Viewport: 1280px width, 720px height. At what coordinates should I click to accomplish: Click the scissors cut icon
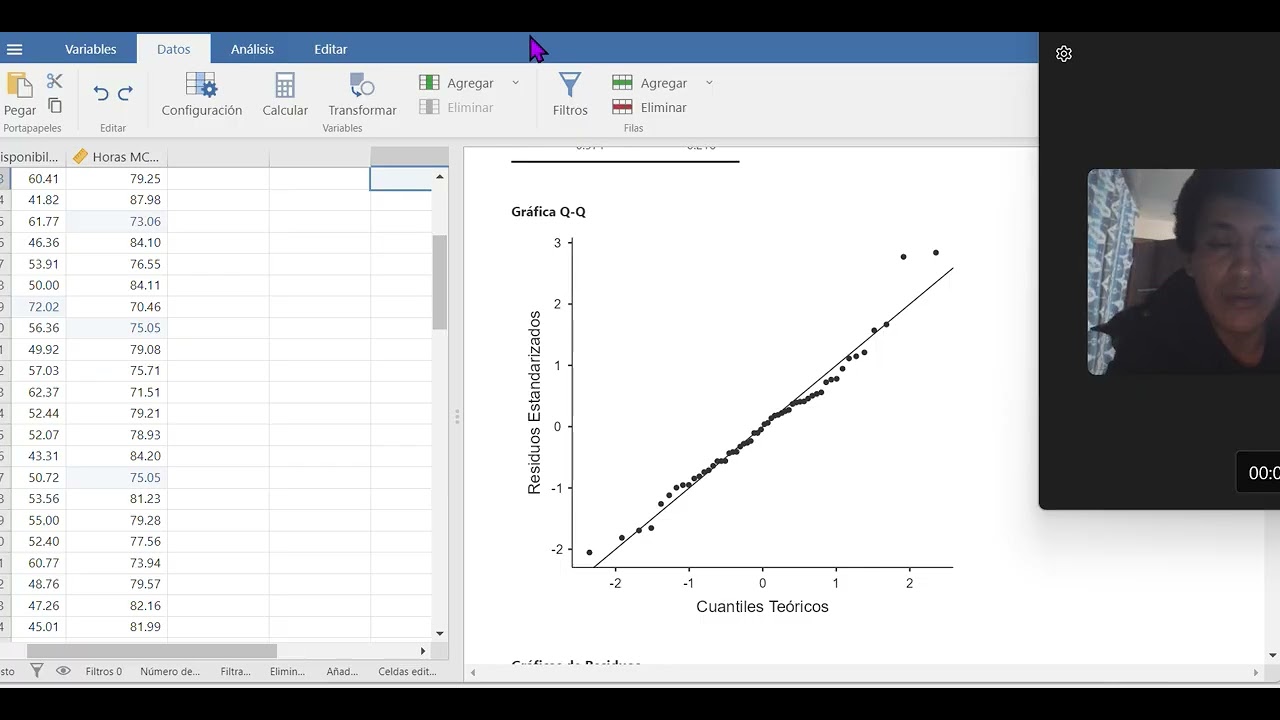(x=55, y=81)
